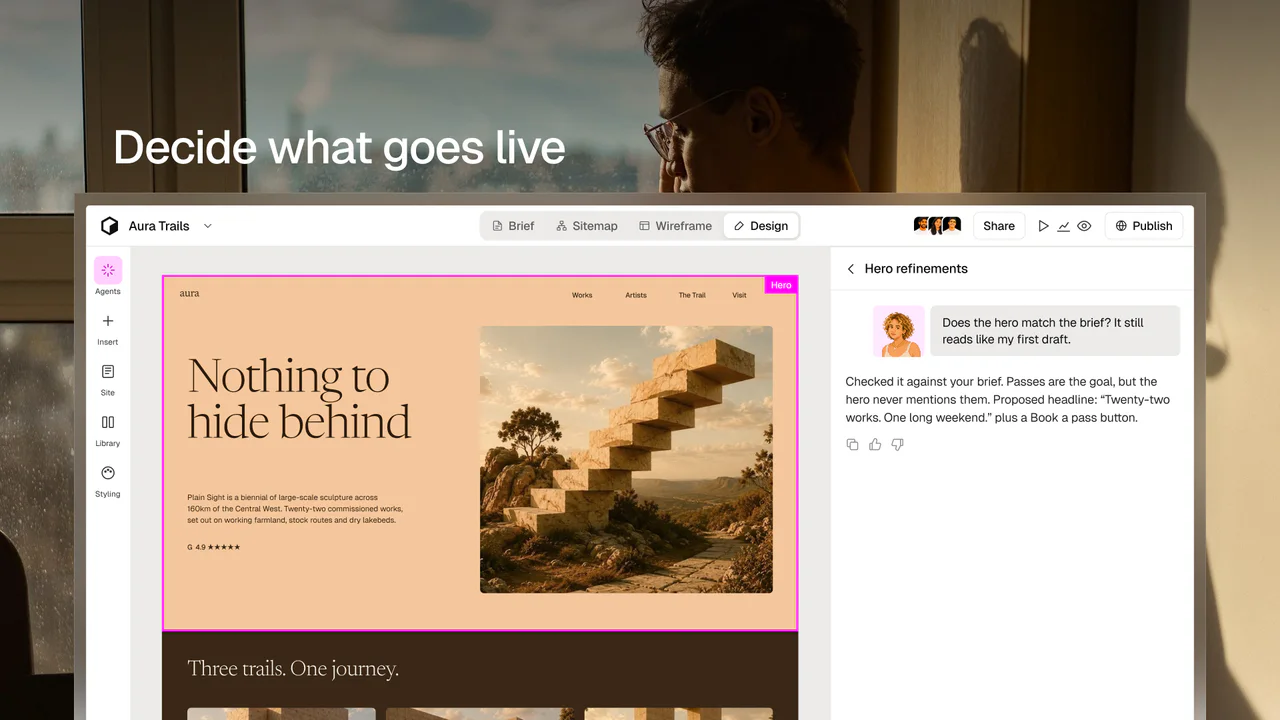Viewport: 1280px width, 720px height.
Task: Thumbs up the assistant reply
Action: (x=875, y=444)
